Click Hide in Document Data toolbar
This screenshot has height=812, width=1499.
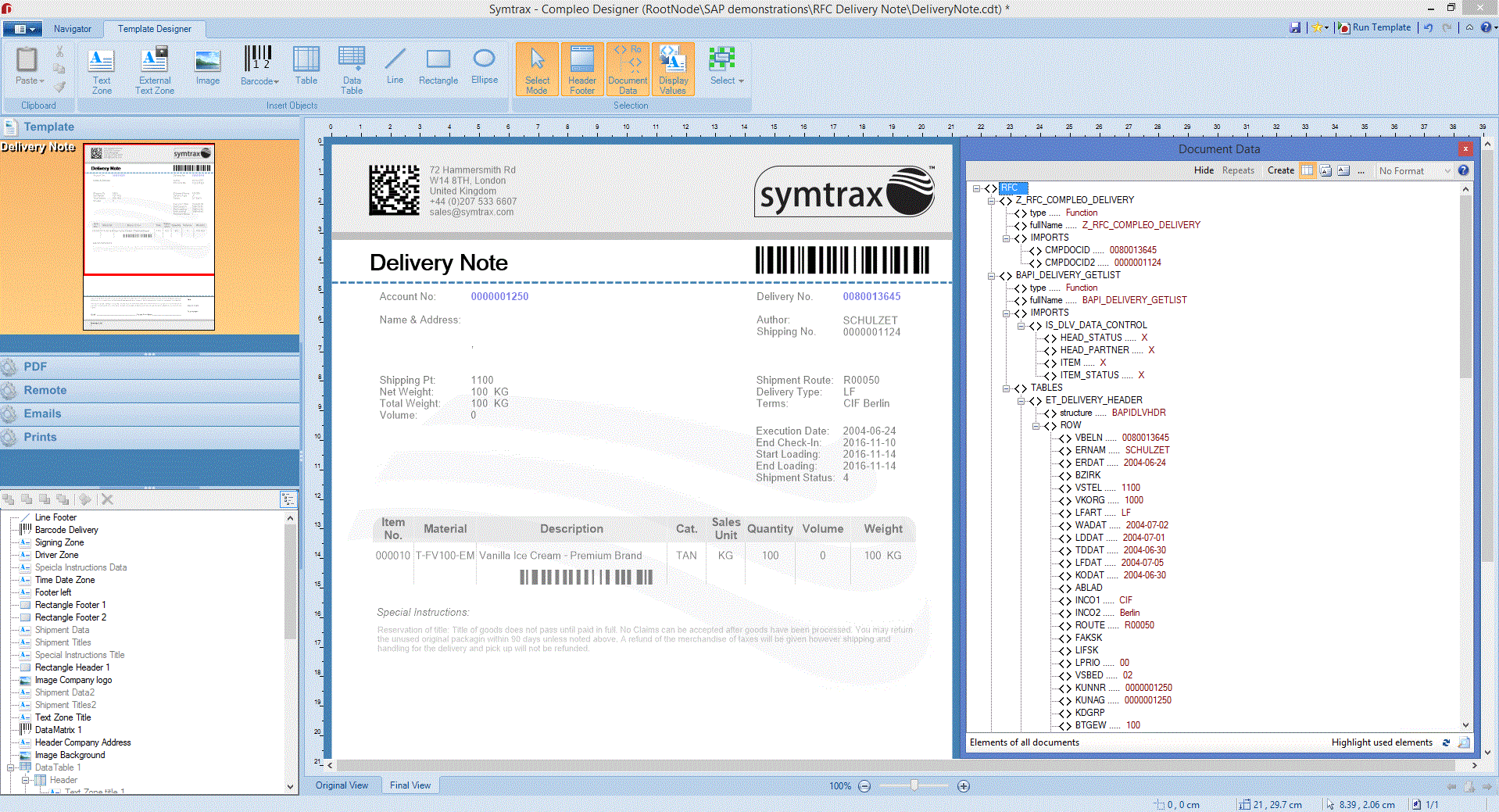tap(1204, 170)
